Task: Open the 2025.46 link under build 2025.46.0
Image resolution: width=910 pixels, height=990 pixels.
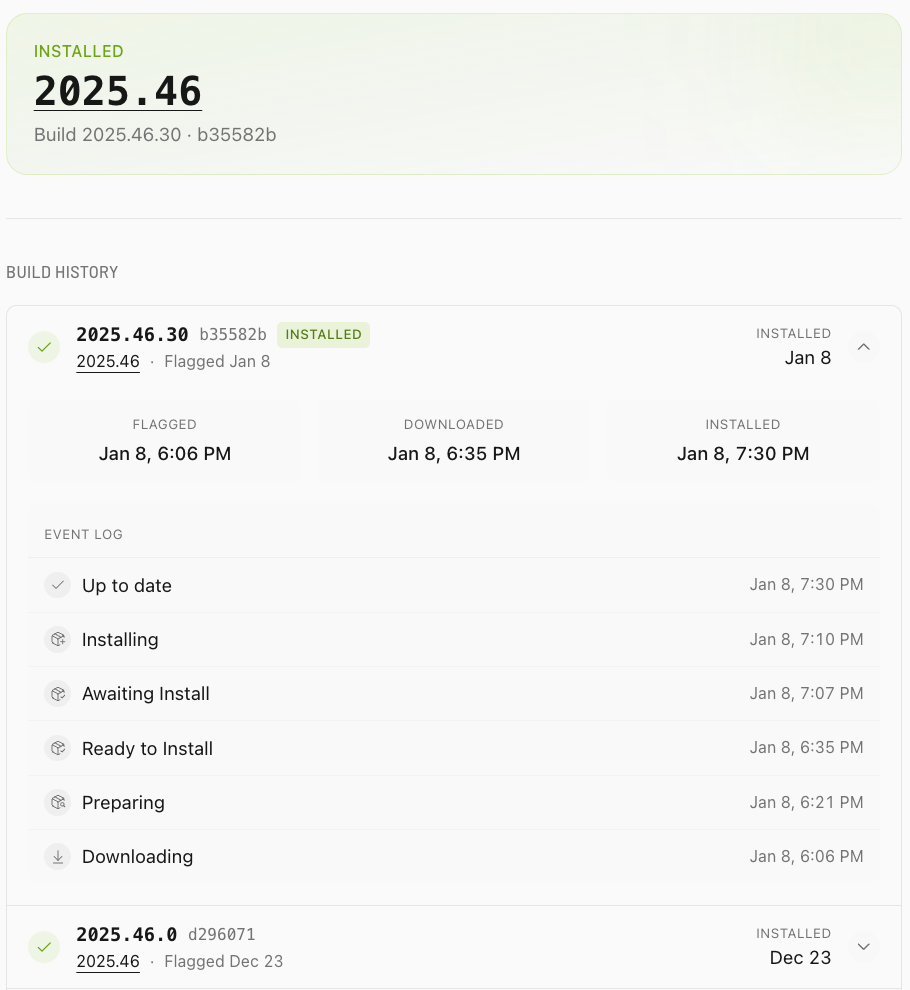Action: coord(108,961)
